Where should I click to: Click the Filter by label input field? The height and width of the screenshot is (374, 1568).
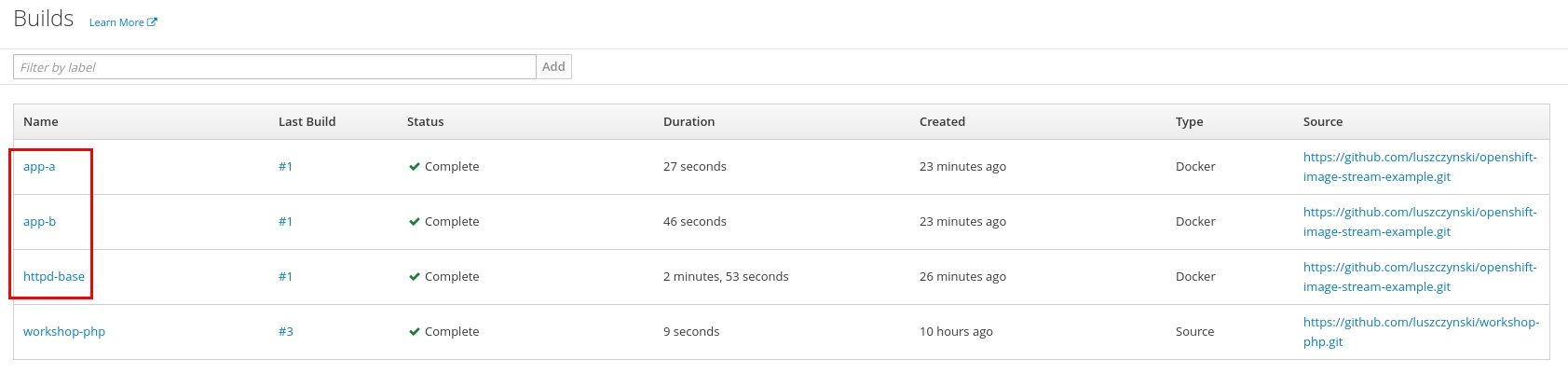(x=275, y=67)
